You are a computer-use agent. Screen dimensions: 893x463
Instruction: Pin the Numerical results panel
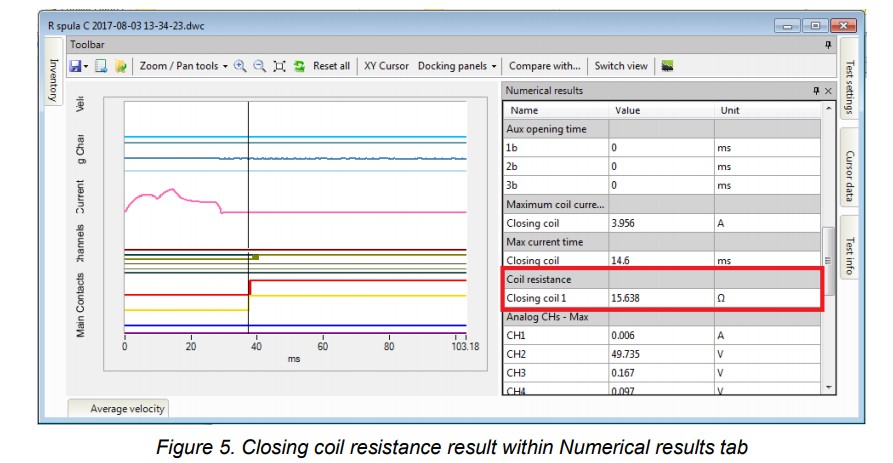[815, 91]
